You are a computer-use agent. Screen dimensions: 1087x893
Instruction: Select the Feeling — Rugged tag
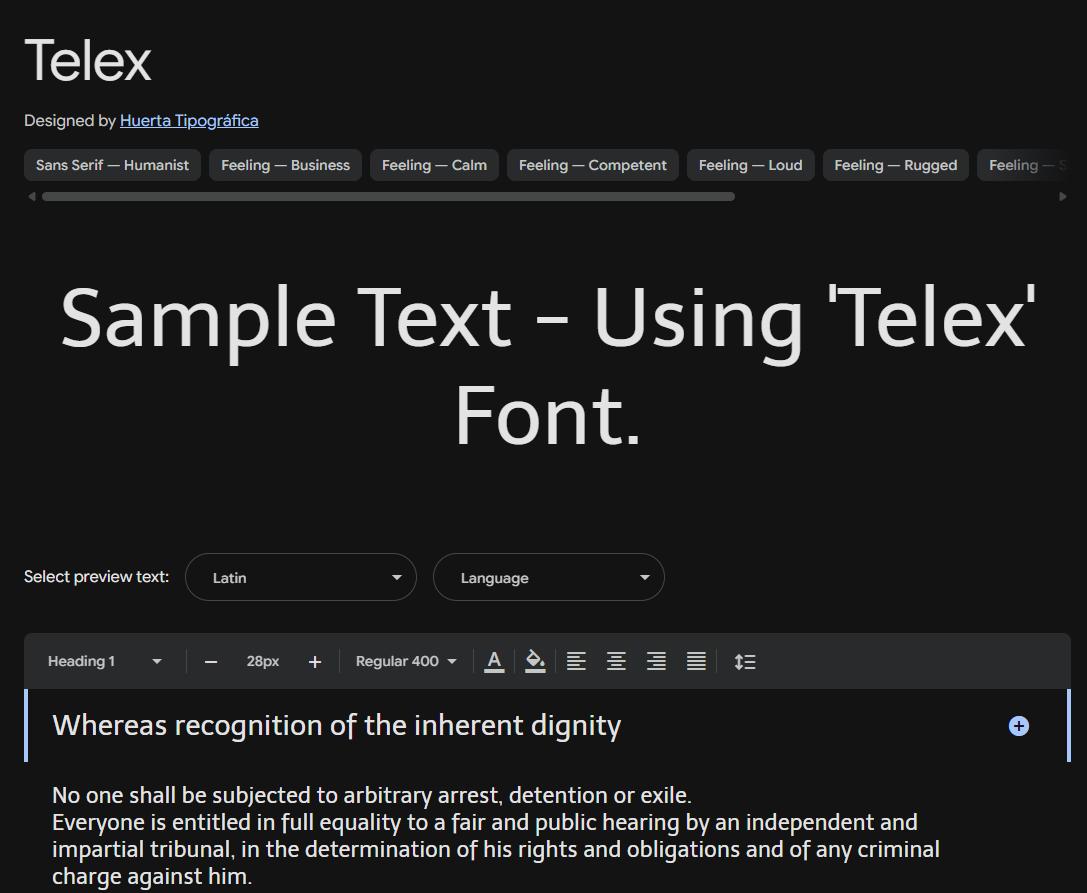[x=896, y=165]
